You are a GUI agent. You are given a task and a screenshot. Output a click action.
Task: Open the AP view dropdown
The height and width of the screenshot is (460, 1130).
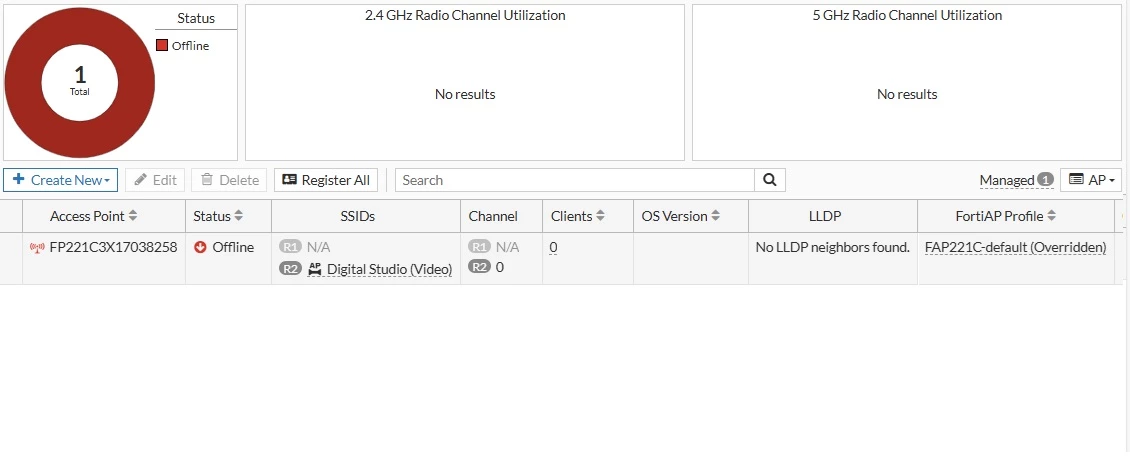point(1090,180)
